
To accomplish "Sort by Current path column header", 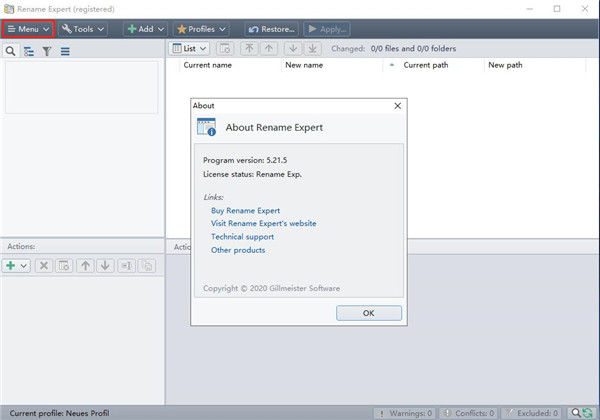I will 434,65.
